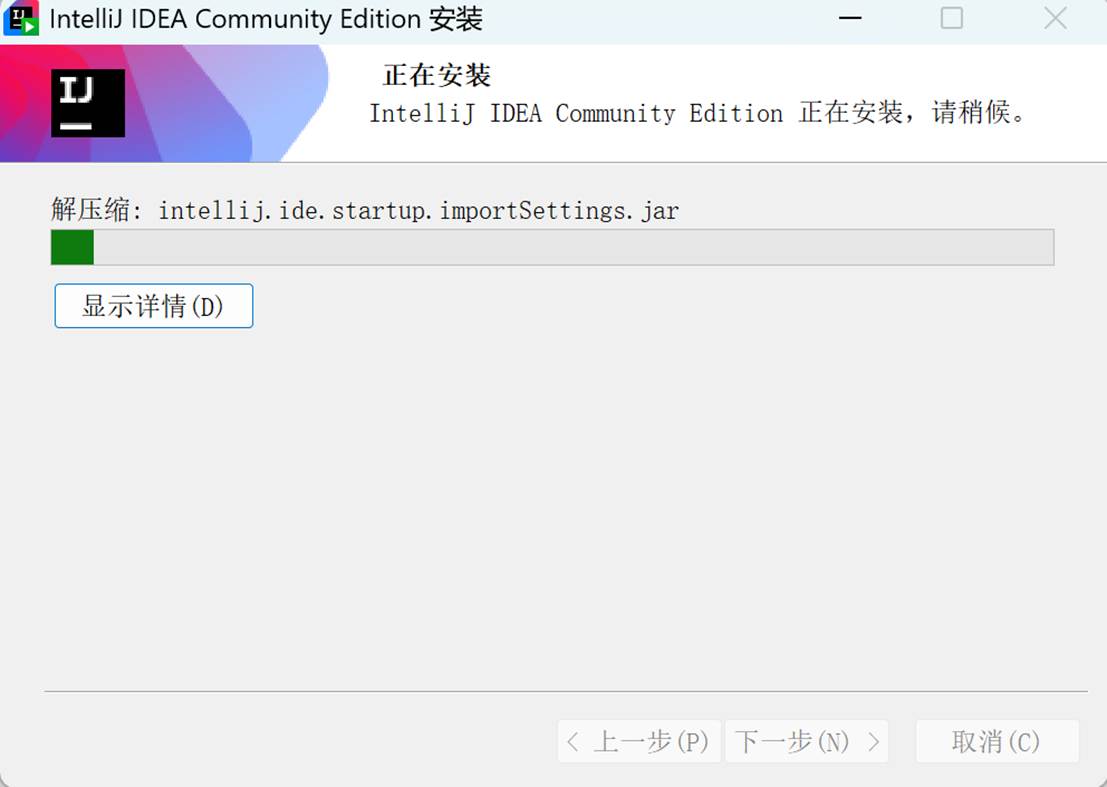Viewport: 1107px width, 787px height.
Task: Click the 显示详情(D) button
Action: [154, 306]
